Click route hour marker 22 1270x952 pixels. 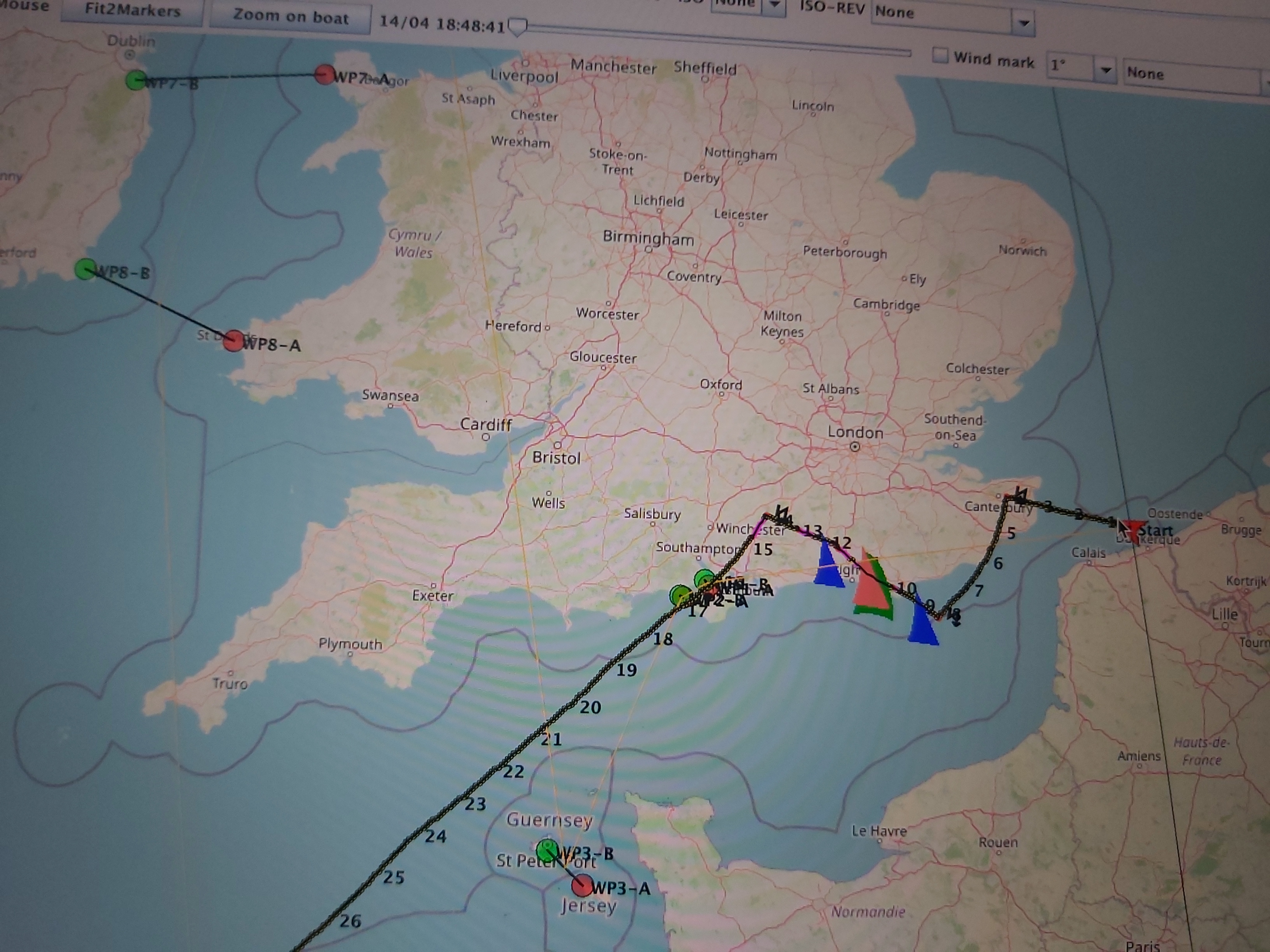[x=513, y=772]
